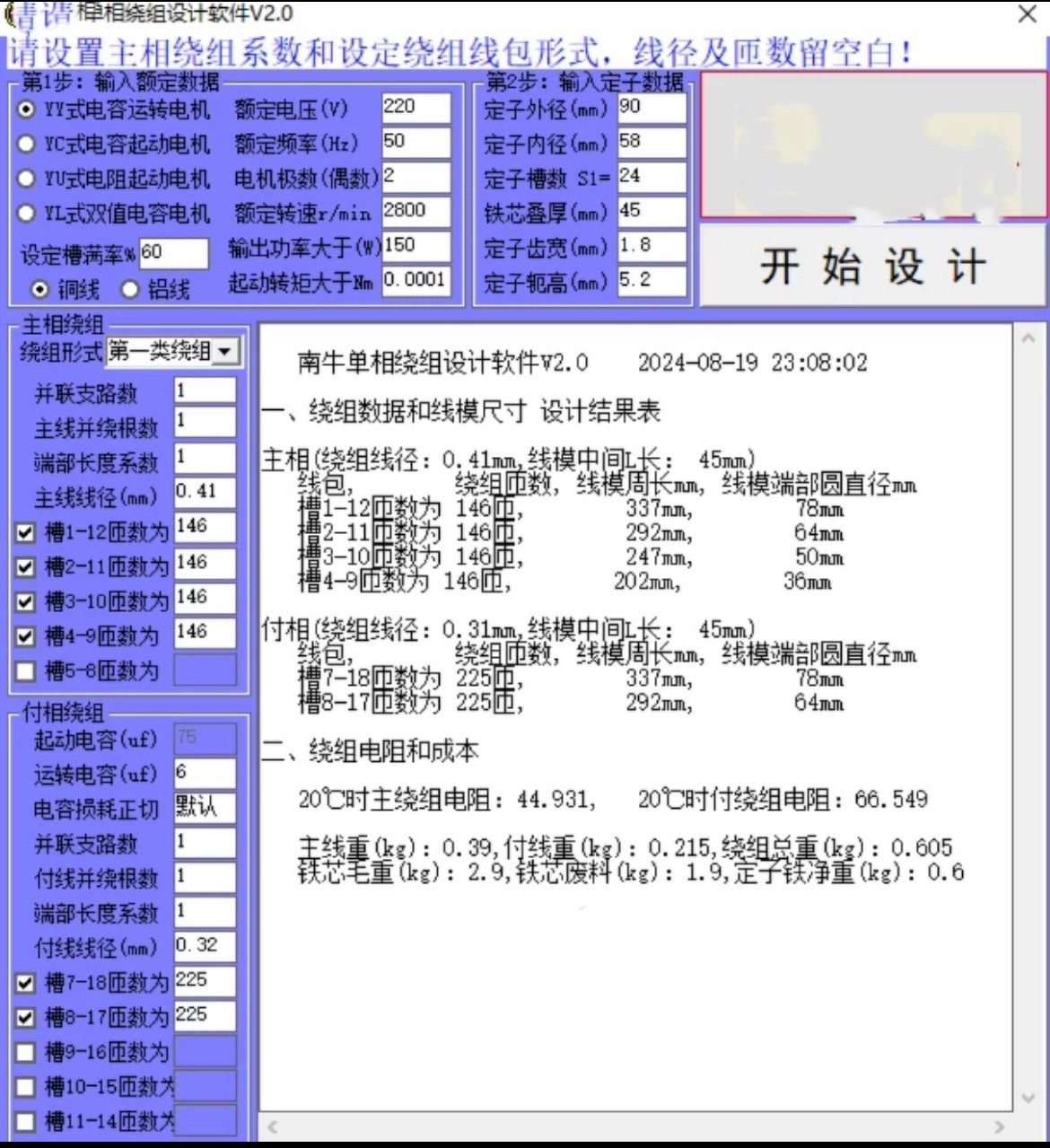The image size is (1050, 1148).
Task: Edit 槽1-12 turns value field
Action: click(205, 528)
